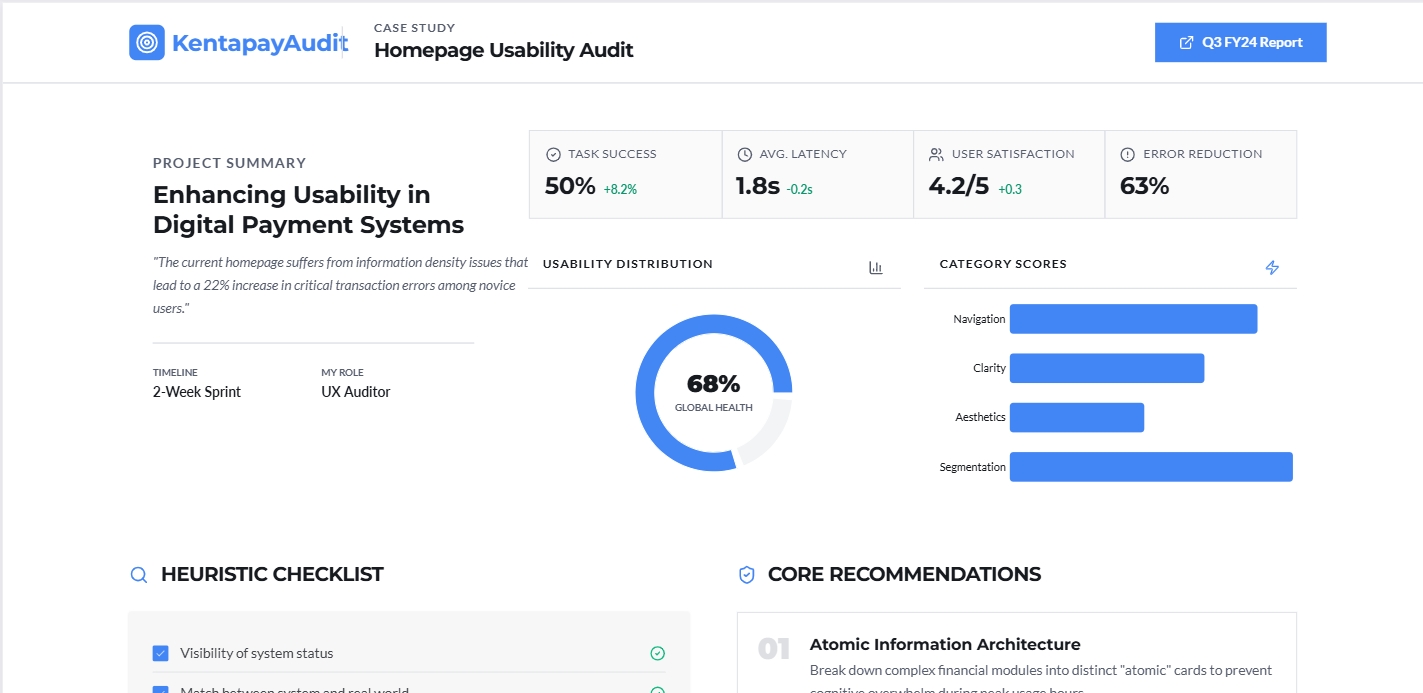Screen dimensions: 1423x693
Task: Click the Aesthetics score bar
Action: click(x=1077, y=418)
